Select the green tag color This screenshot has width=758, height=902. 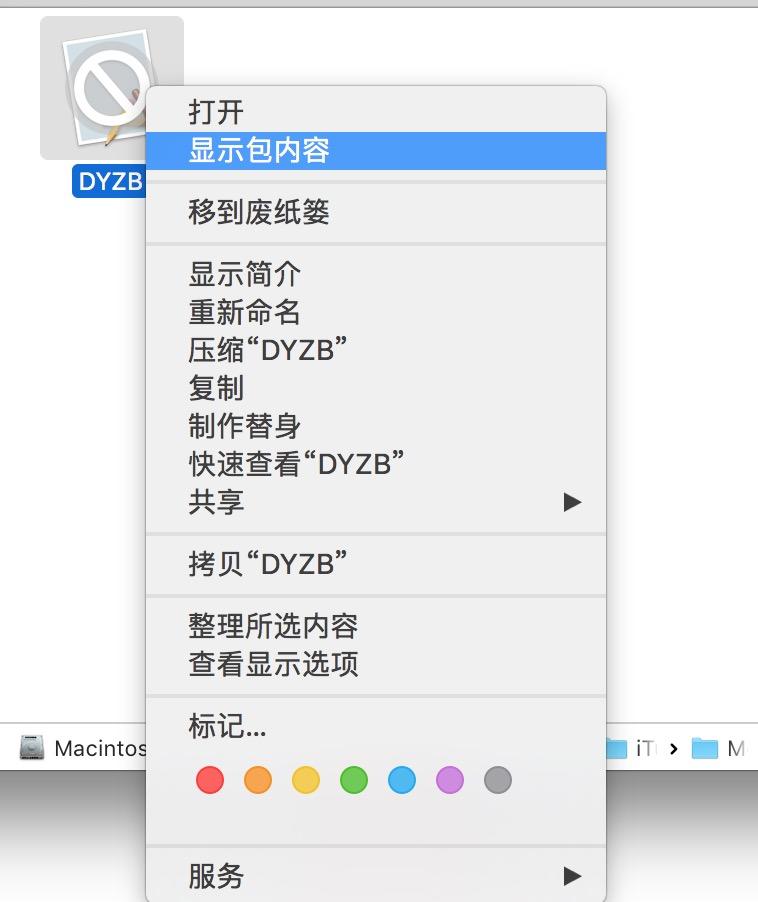pos(354,780)
